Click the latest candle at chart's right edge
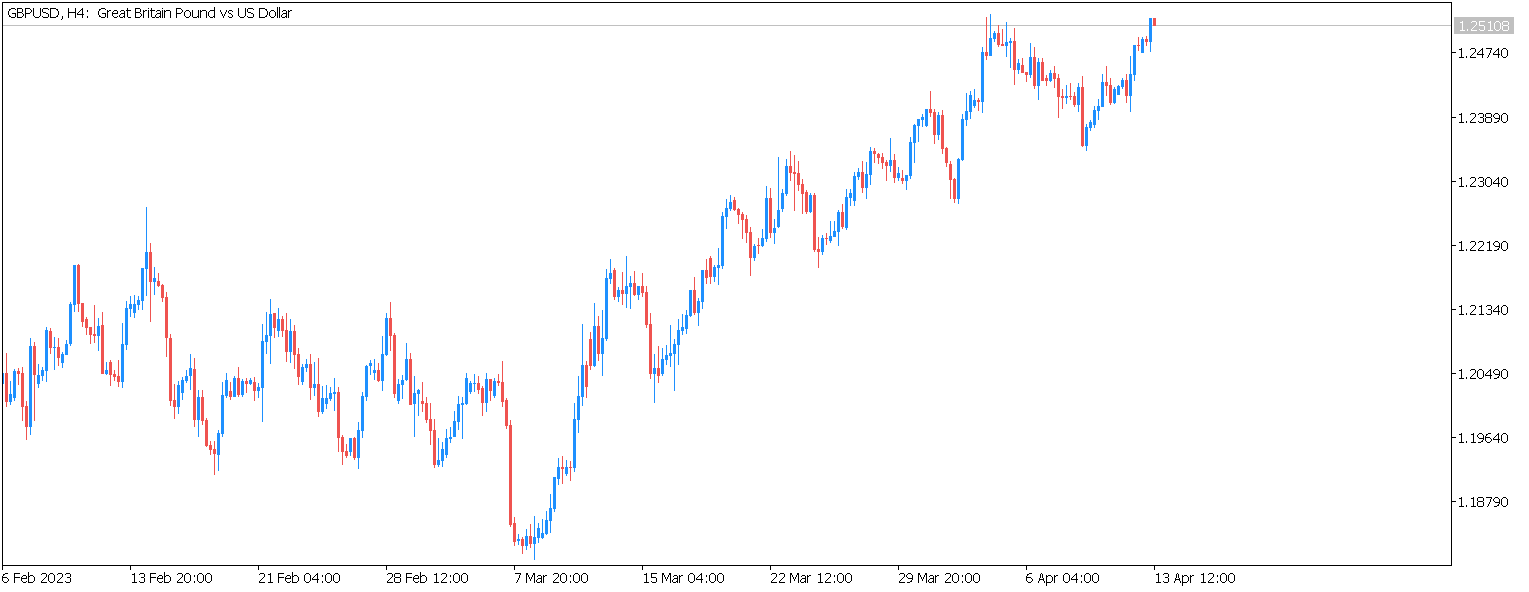The width and height of the screenshot is (1529, 592). (1154, 22)
